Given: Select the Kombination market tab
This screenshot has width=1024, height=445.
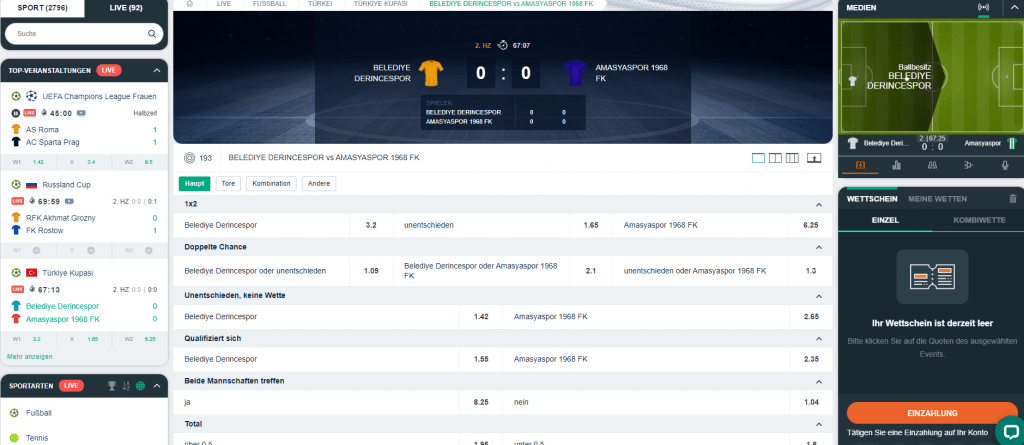Looking at the screenshot, I should [x=272, y=184].
